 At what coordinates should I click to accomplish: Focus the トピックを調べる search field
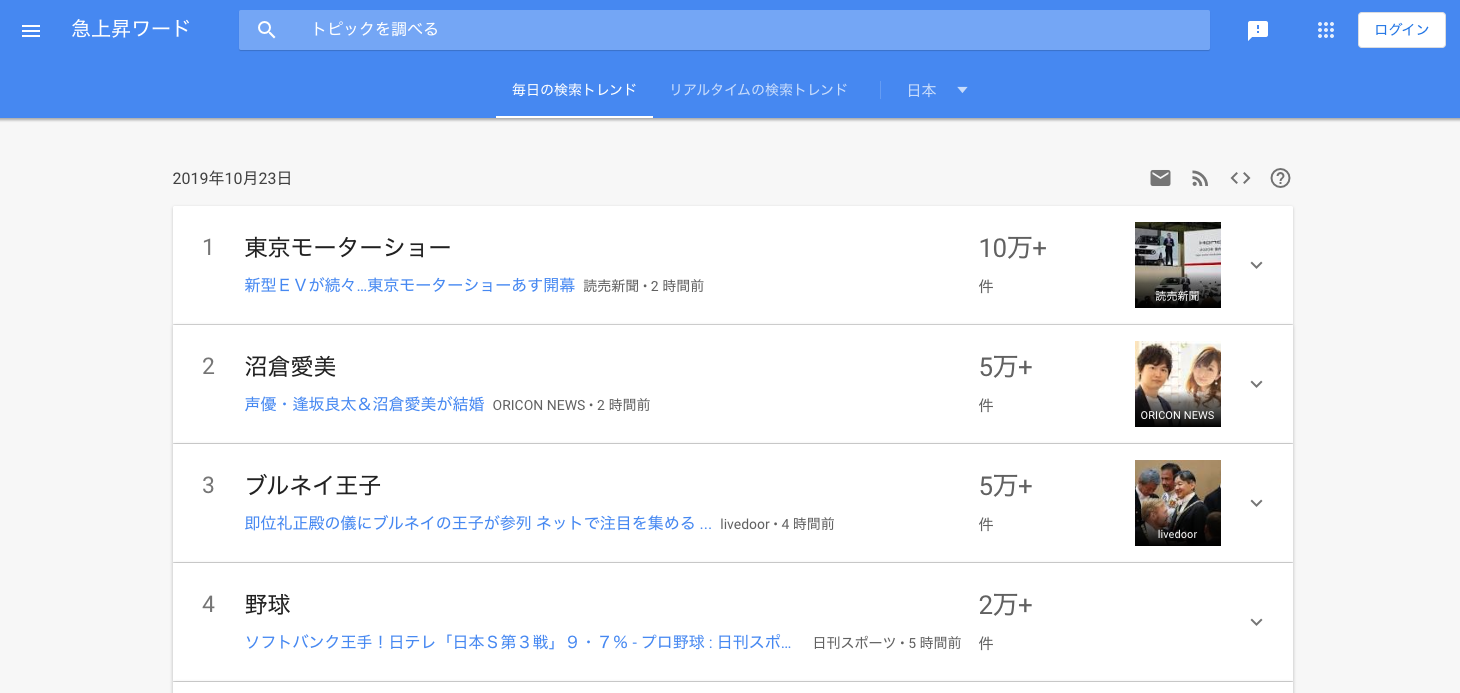pos(740,30)
